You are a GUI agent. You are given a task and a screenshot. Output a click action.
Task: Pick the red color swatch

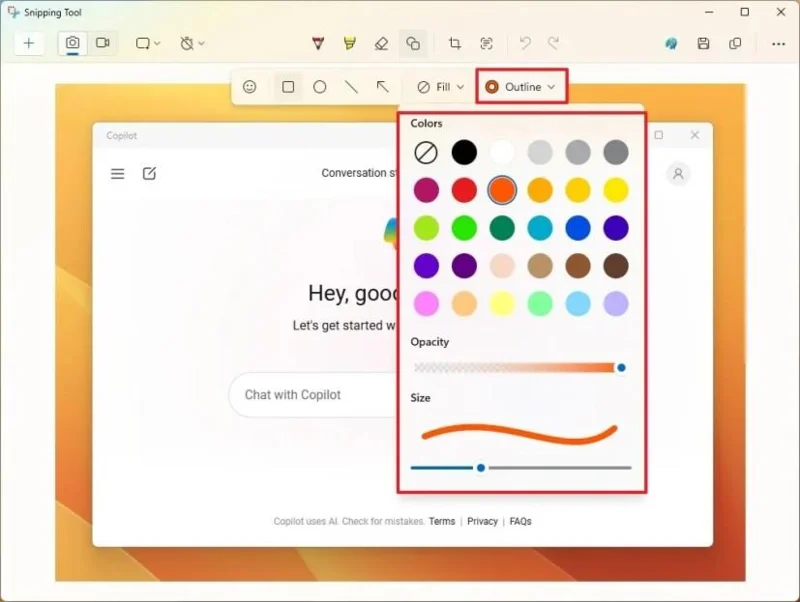pos(464,190)
